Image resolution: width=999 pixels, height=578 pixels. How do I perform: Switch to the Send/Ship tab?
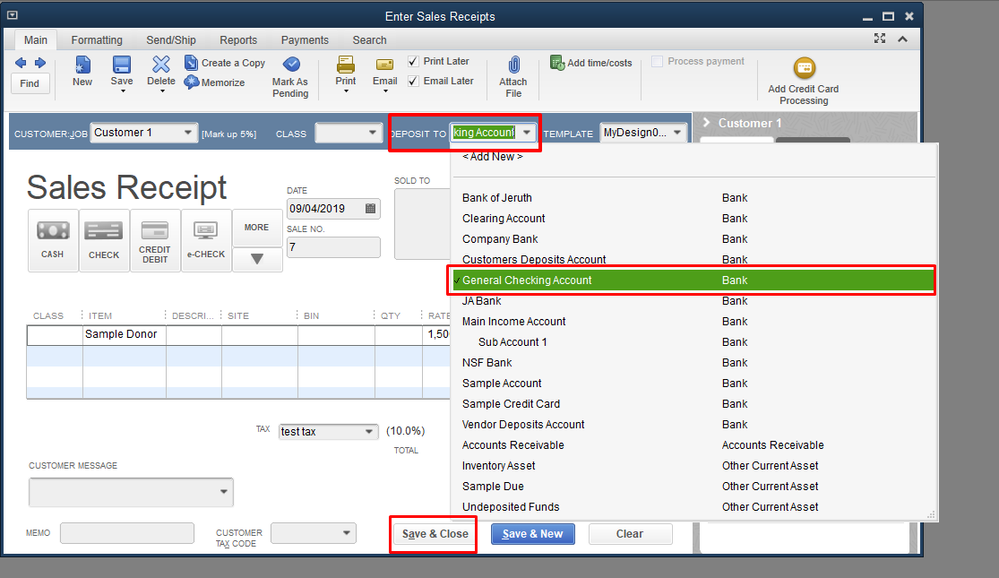pos(171,40)
